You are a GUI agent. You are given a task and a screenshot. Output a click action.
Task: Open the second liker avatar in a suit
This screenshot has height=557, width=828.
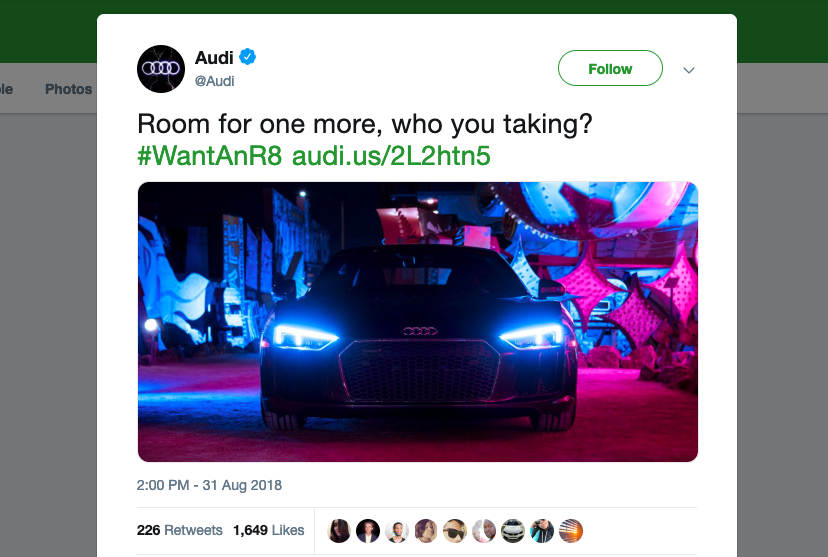click(368, 531)
